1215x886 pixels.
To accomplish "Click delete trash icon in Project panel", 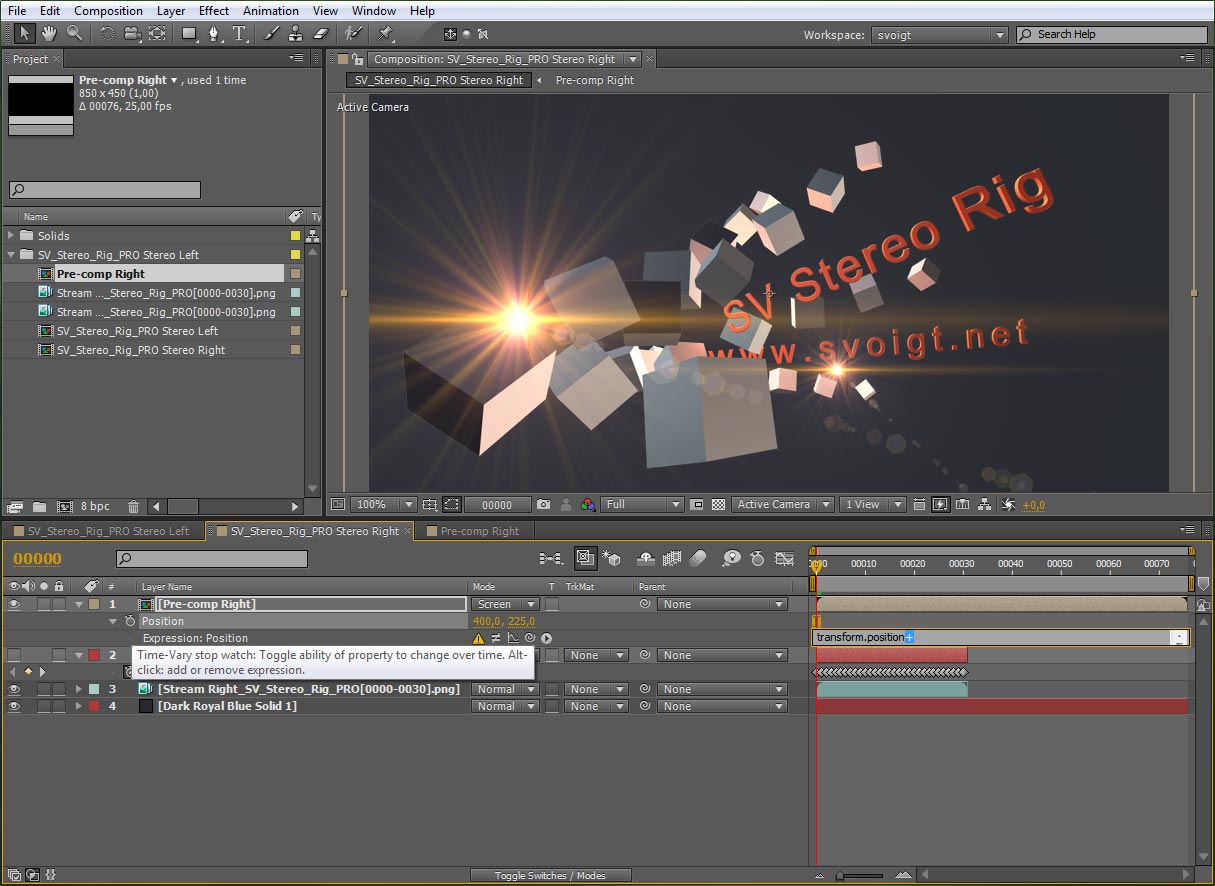I will point(133,507).
